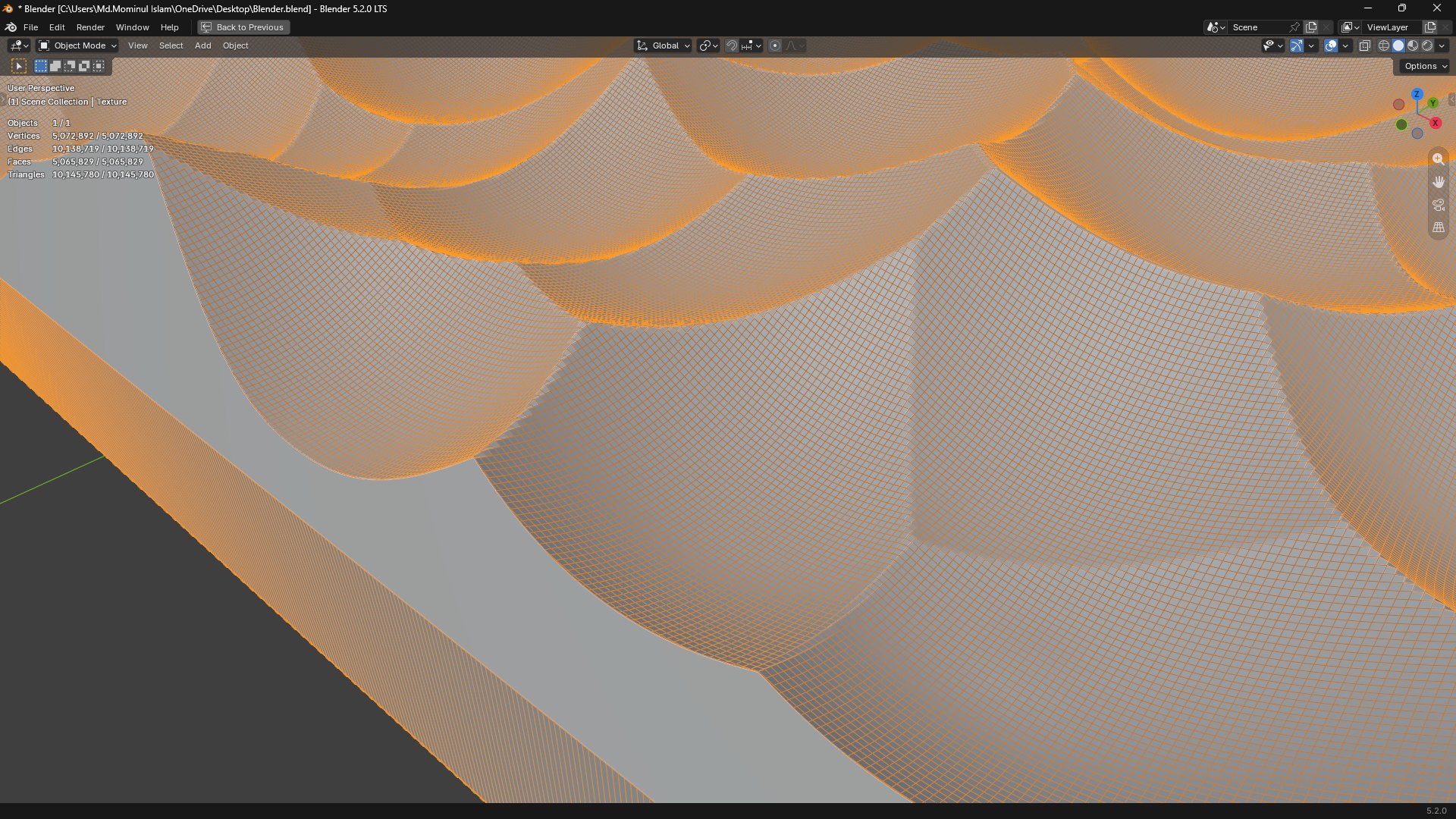The height and width of the screenshot is (819, 1456).
Task: Open the Render menu
Action: point(90,27)
